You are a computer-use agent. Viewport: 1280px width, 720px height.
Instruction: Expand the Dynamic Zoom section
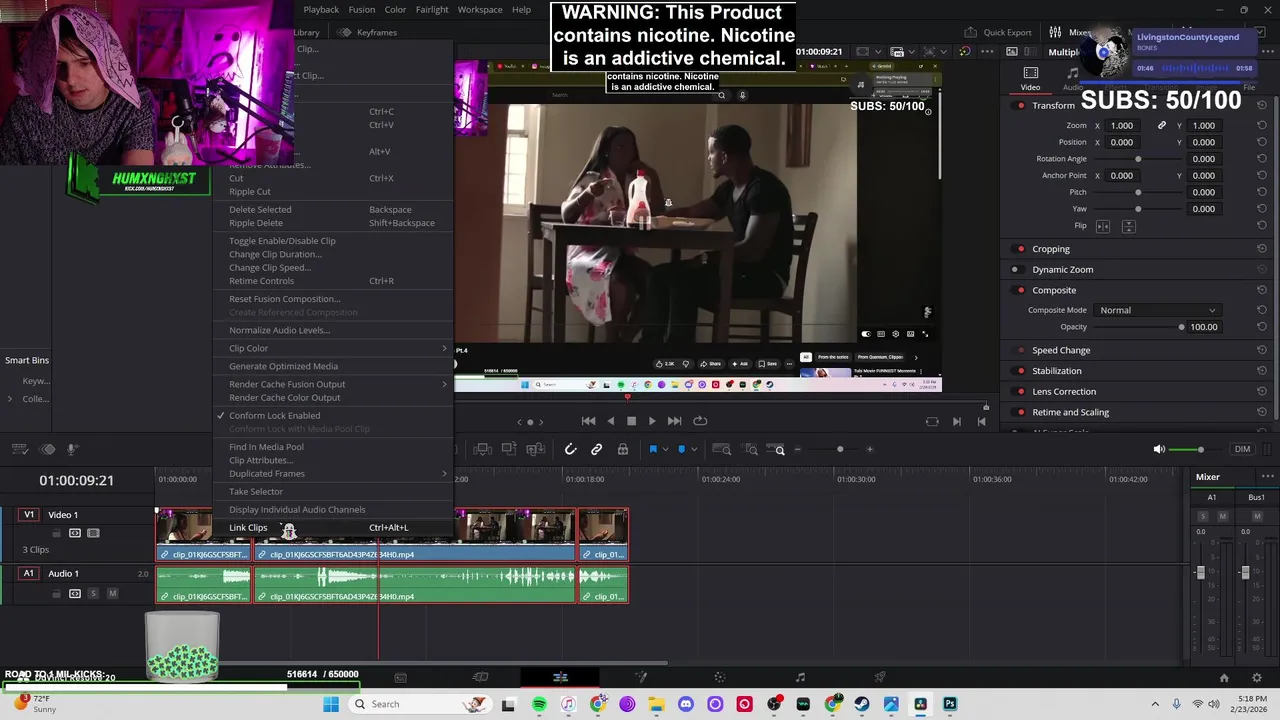1063,270
